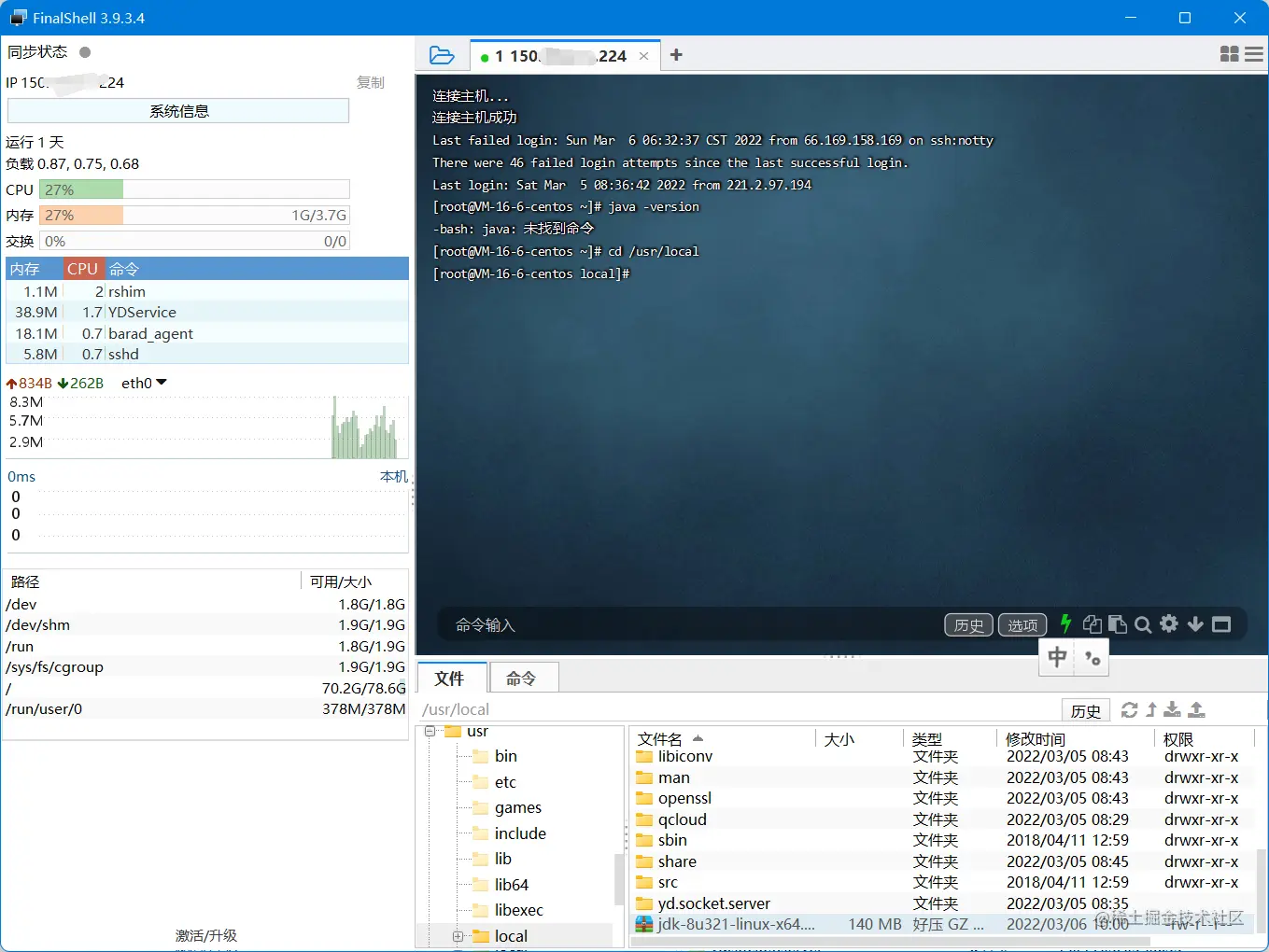
Task: Jump to terminal bottom with down arrow
Action: point(1195,623)
